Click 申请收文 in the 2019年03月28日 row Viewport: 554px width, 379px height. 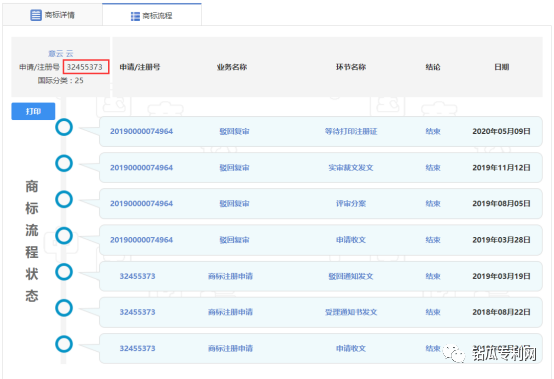click(351, 240)
